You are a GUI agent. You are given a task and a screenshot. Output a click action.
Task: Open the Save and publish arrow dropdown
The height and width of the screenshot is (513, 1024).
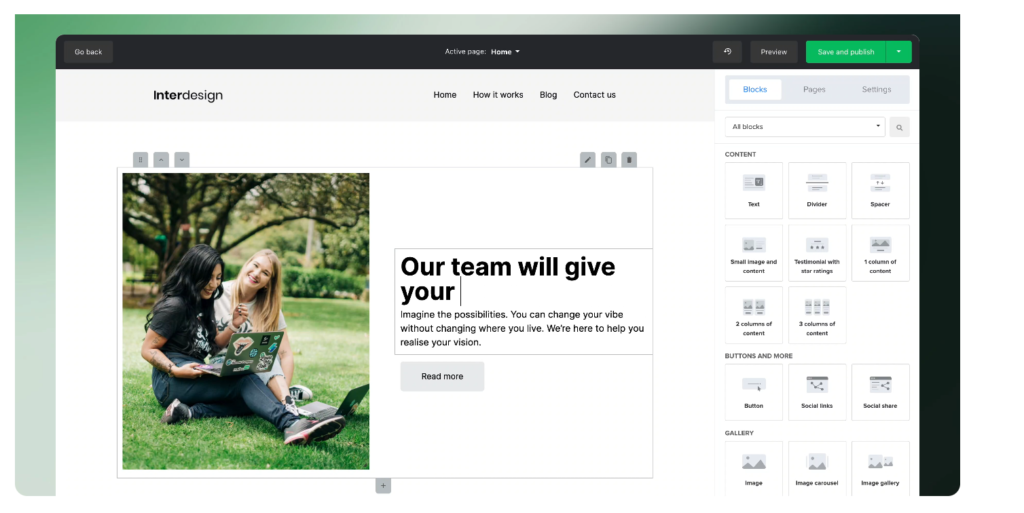[899, 52]
